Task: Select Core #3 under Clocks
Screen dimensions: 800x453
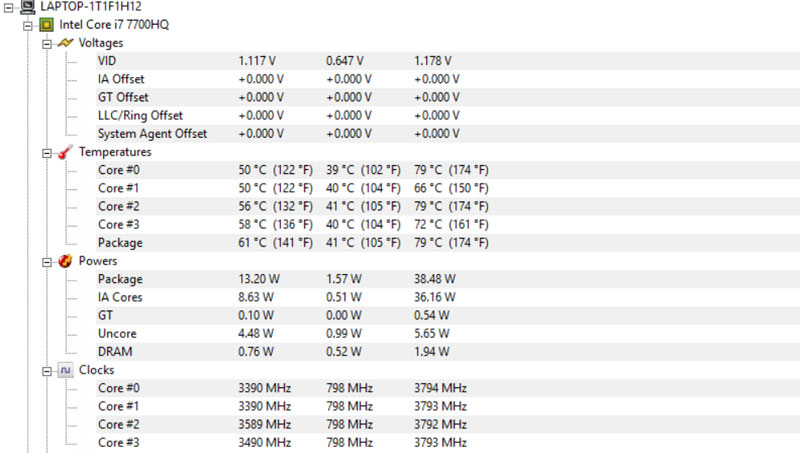Action: (448, 443)
